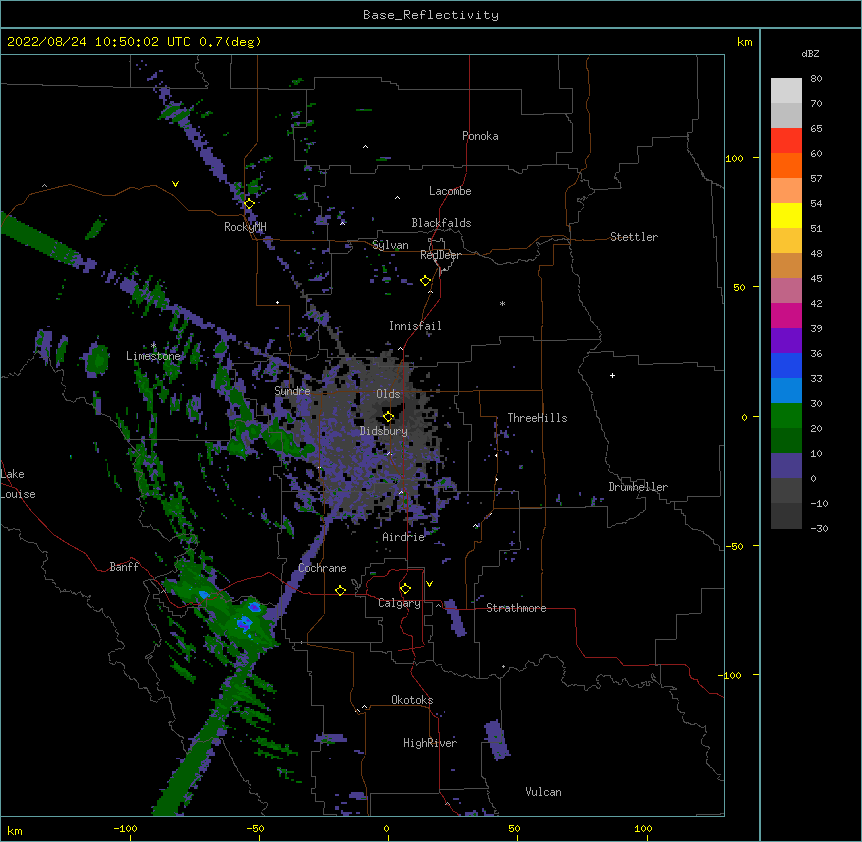Select the white plus marker northwest of Drumheller
The width and height of the screenshot is (862, 842).
tap(612, 375)
